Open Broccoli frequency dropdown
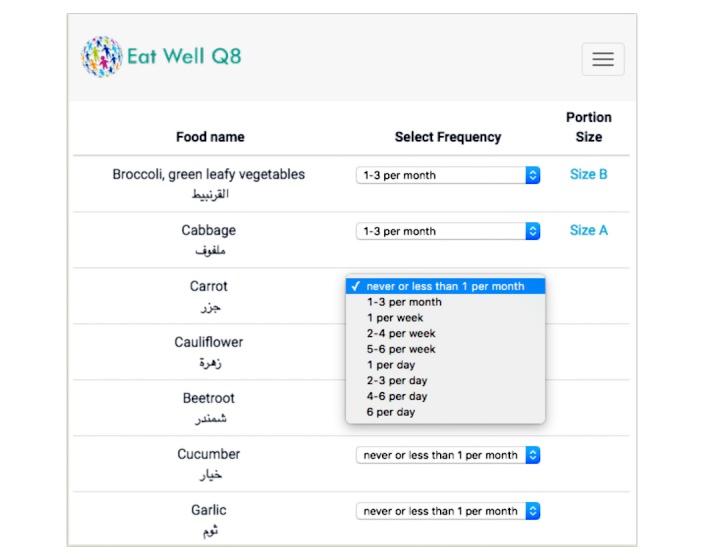The image size is (704, 560). pos(447,175)
